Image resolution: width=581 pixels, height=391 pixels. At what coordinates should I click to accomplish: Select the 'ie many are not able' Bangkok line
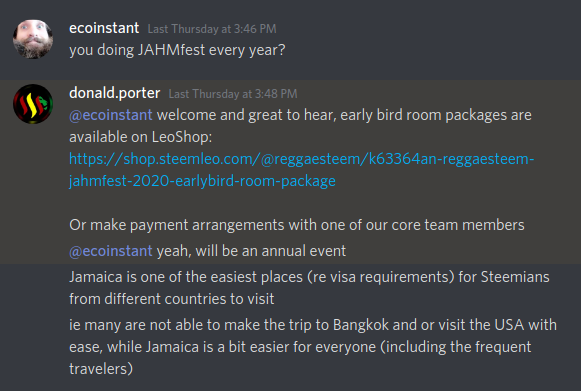(313, 325)
